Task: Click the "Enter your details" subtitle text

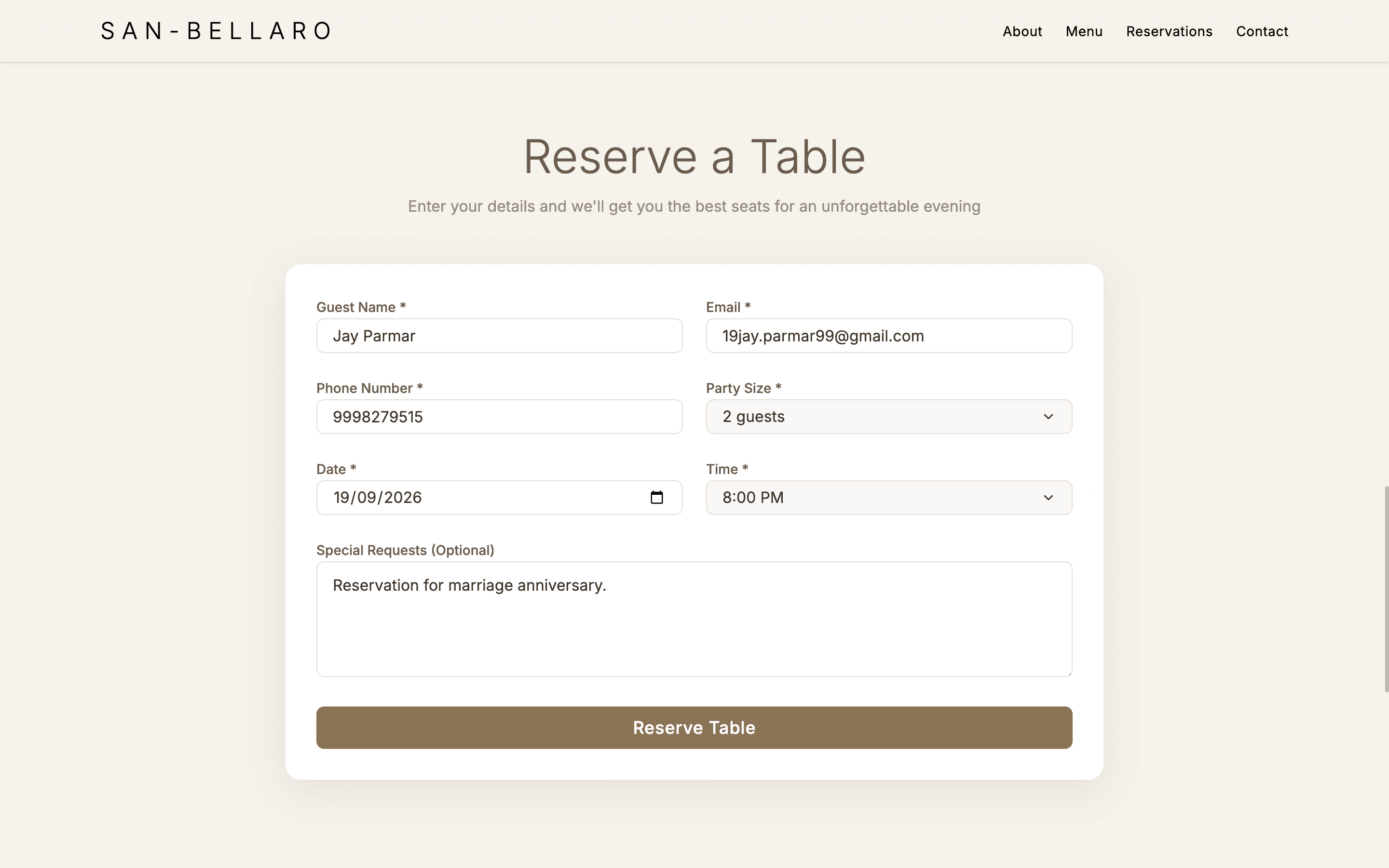Action: [x=694, y=207]
